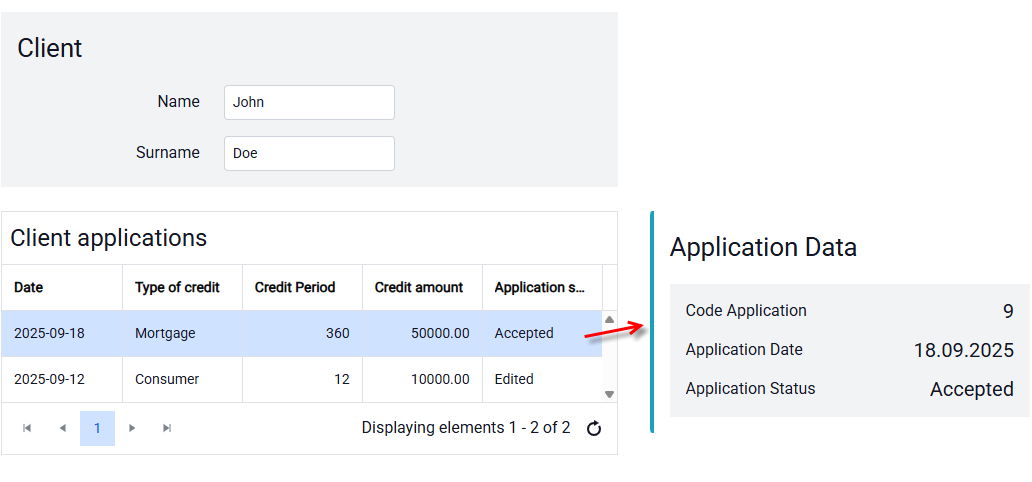
Task: Click the 50000.00 credit amount cell
Action: click(422, 333)
